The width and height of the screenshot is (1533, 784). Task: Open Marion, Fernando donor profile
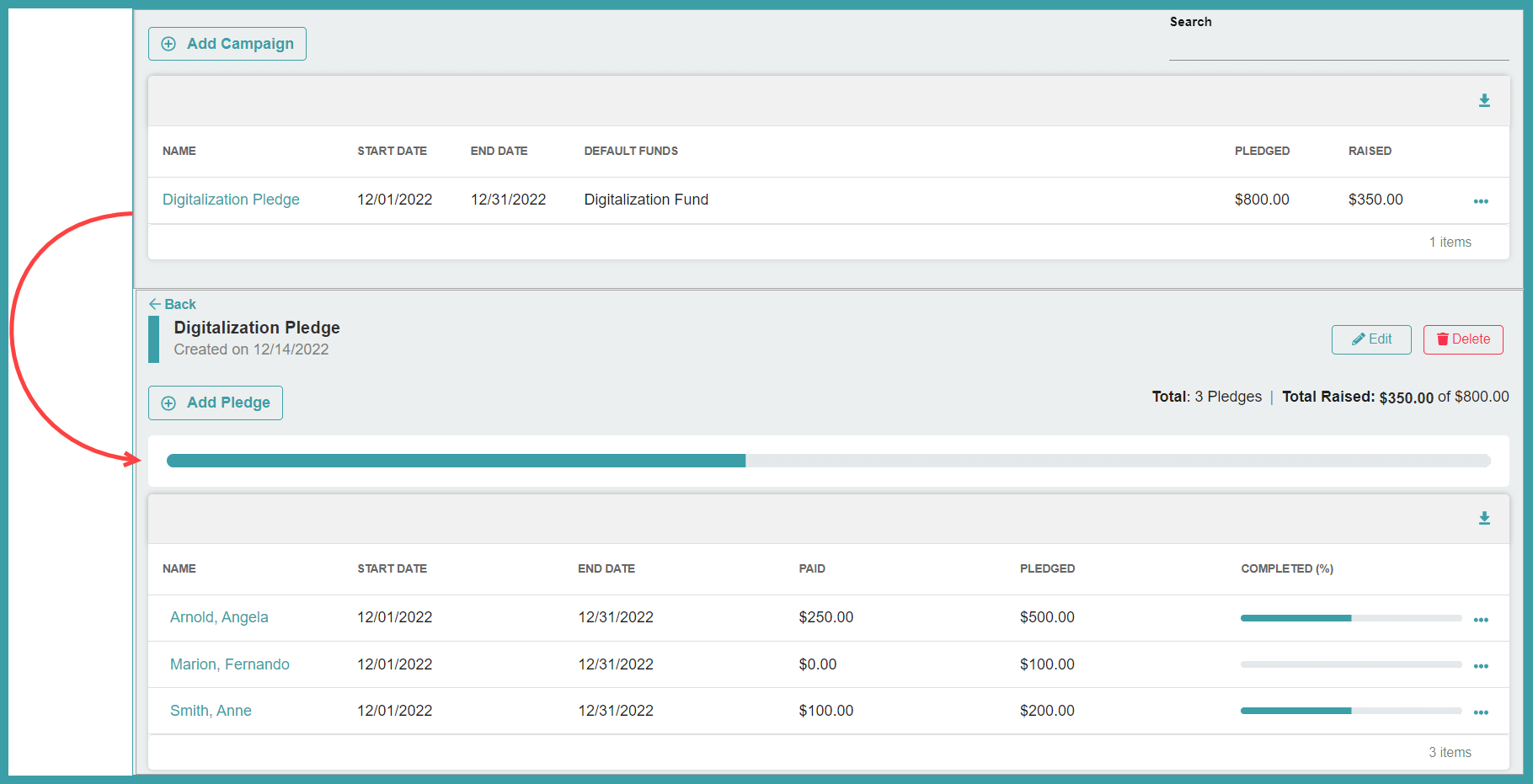(x=230, y=664)
